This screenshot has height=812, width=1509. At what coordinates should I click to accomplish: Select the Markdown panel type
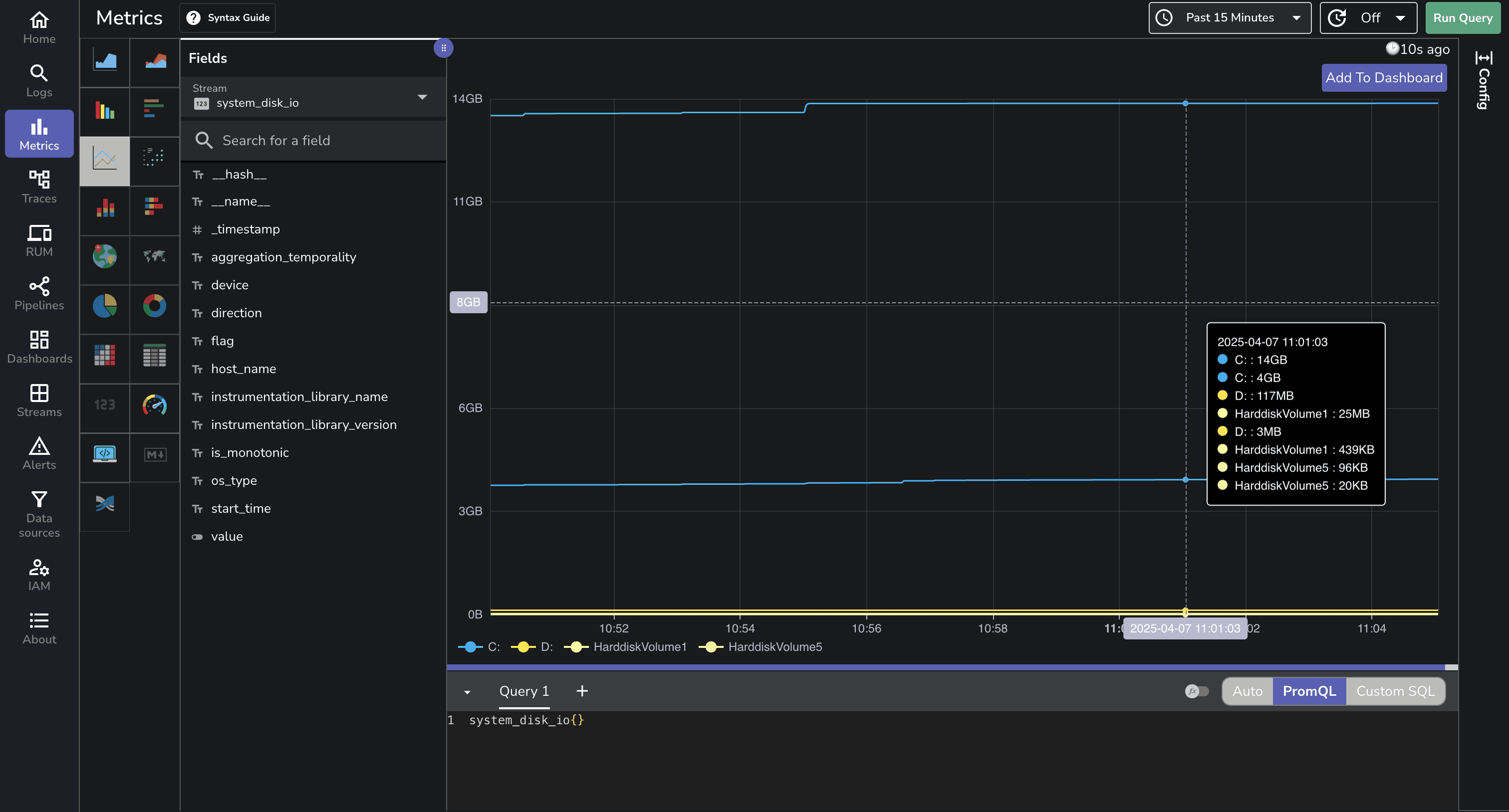click(x=154, y=454)
